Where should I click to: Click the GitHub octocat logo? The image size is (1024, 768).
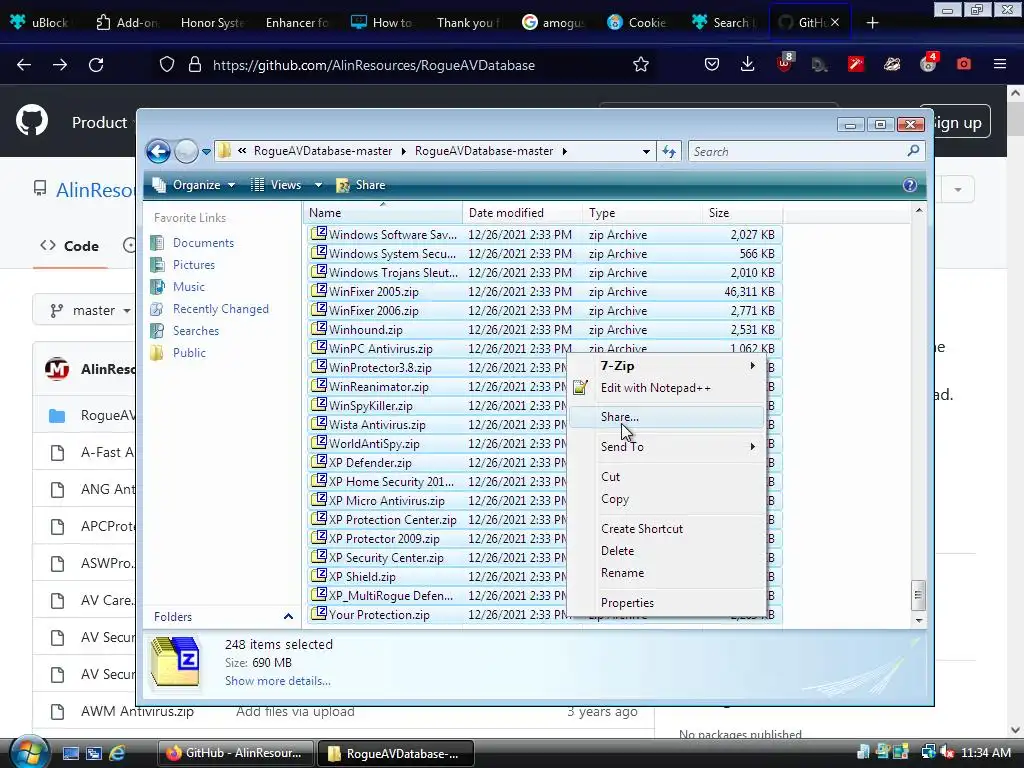32,121
